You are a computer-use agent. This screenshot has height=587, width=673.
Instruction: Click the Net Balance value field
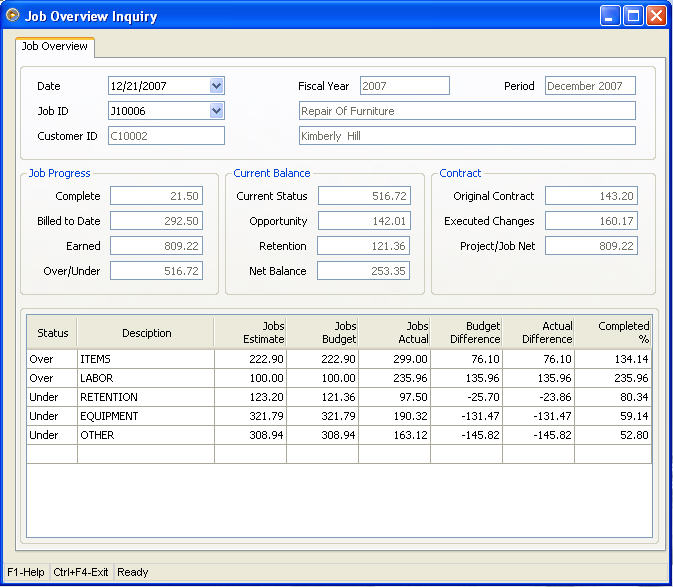point(364,271)
